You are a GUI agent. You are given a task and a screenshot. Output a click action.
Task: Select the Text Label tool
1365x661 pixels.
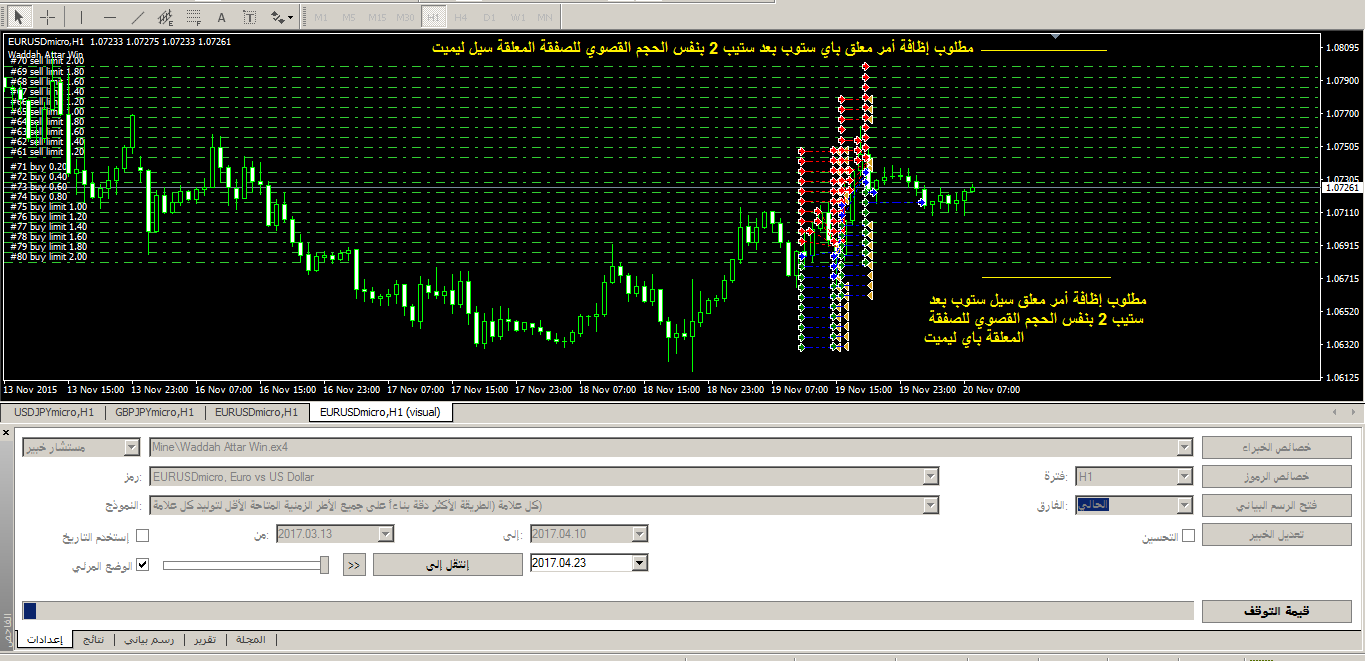click(x=249, y=17)
